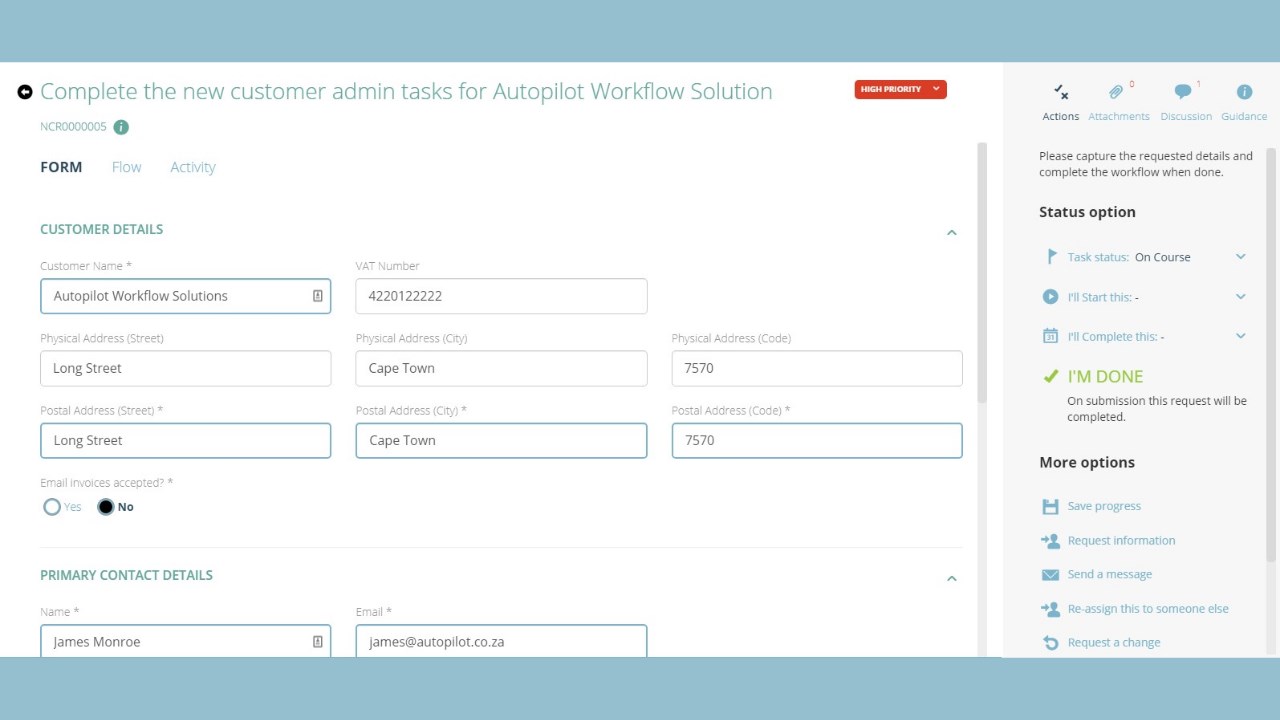Image resolution: width=1280 pixels, height=720 pixels.
Task: Open the Guidance info icon
Action: [x=1244, y=93]
